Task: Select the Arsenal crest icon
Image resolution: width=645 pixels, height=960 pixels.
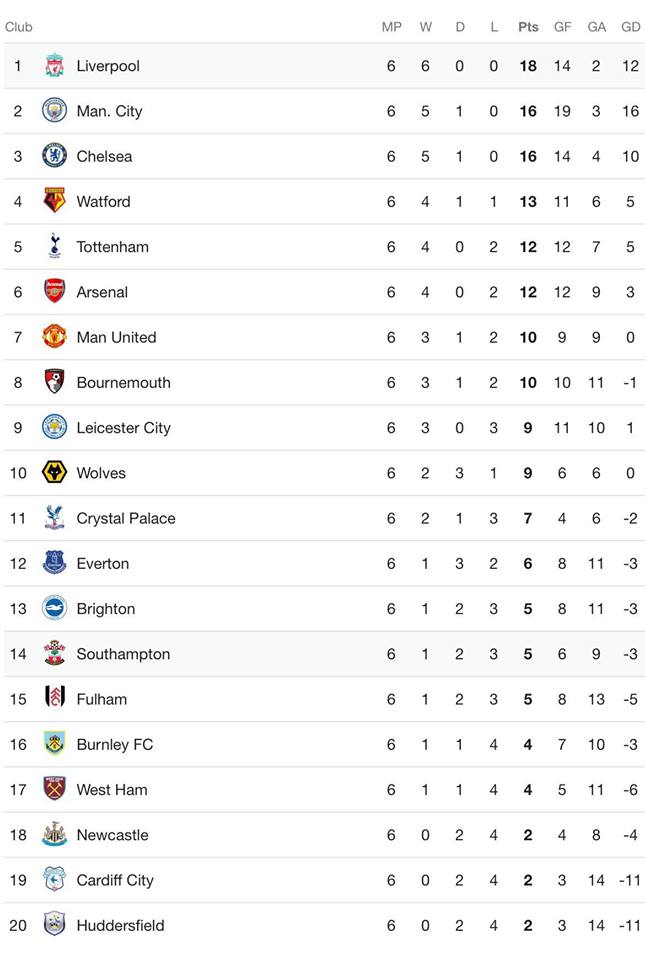Action: (x=54, y=291)
